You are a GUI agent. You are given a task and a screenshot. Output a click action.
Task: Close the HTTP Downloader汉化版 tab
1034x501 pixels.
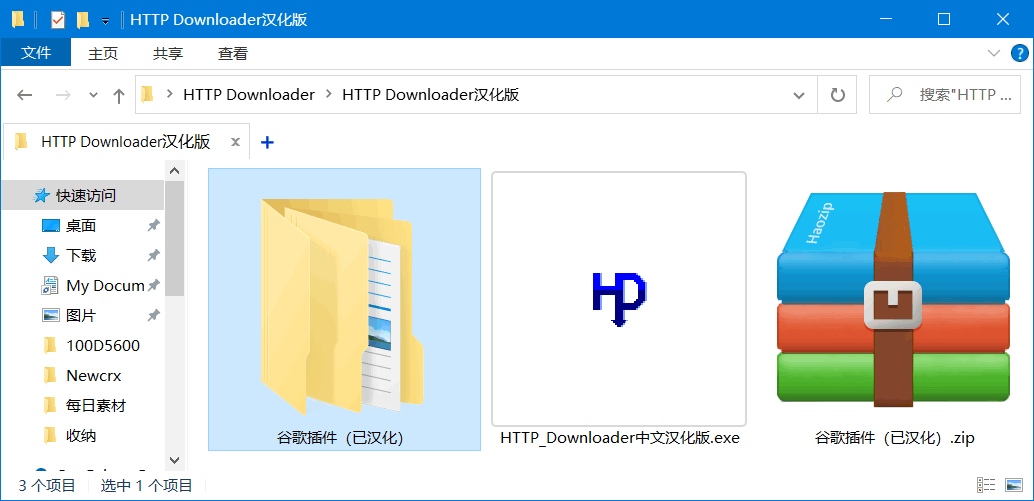click(x=235, y=142)
